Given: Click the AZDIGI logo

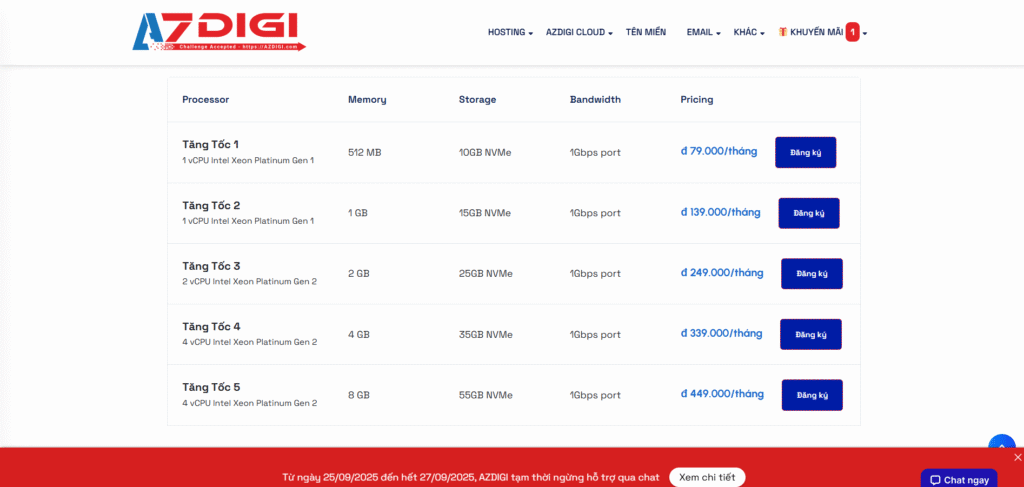Looking at the screenshot, I should point(218,32).
